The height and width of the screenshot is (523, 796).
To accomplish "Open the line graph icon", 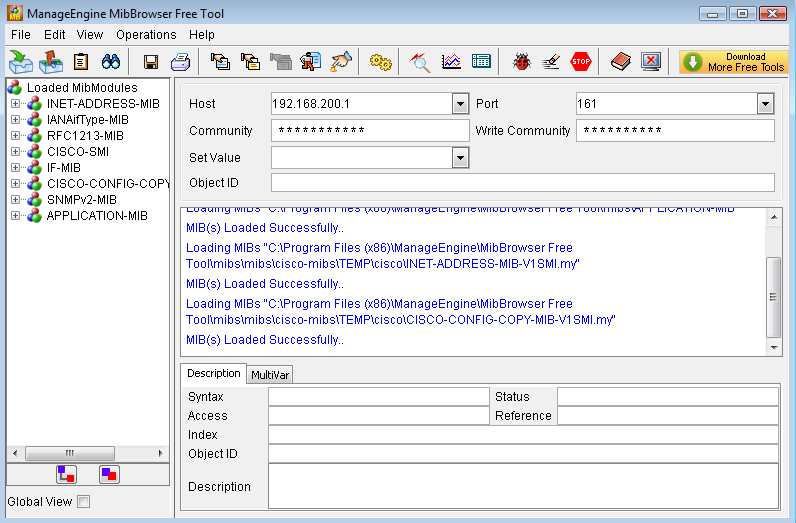I will 451,62.
